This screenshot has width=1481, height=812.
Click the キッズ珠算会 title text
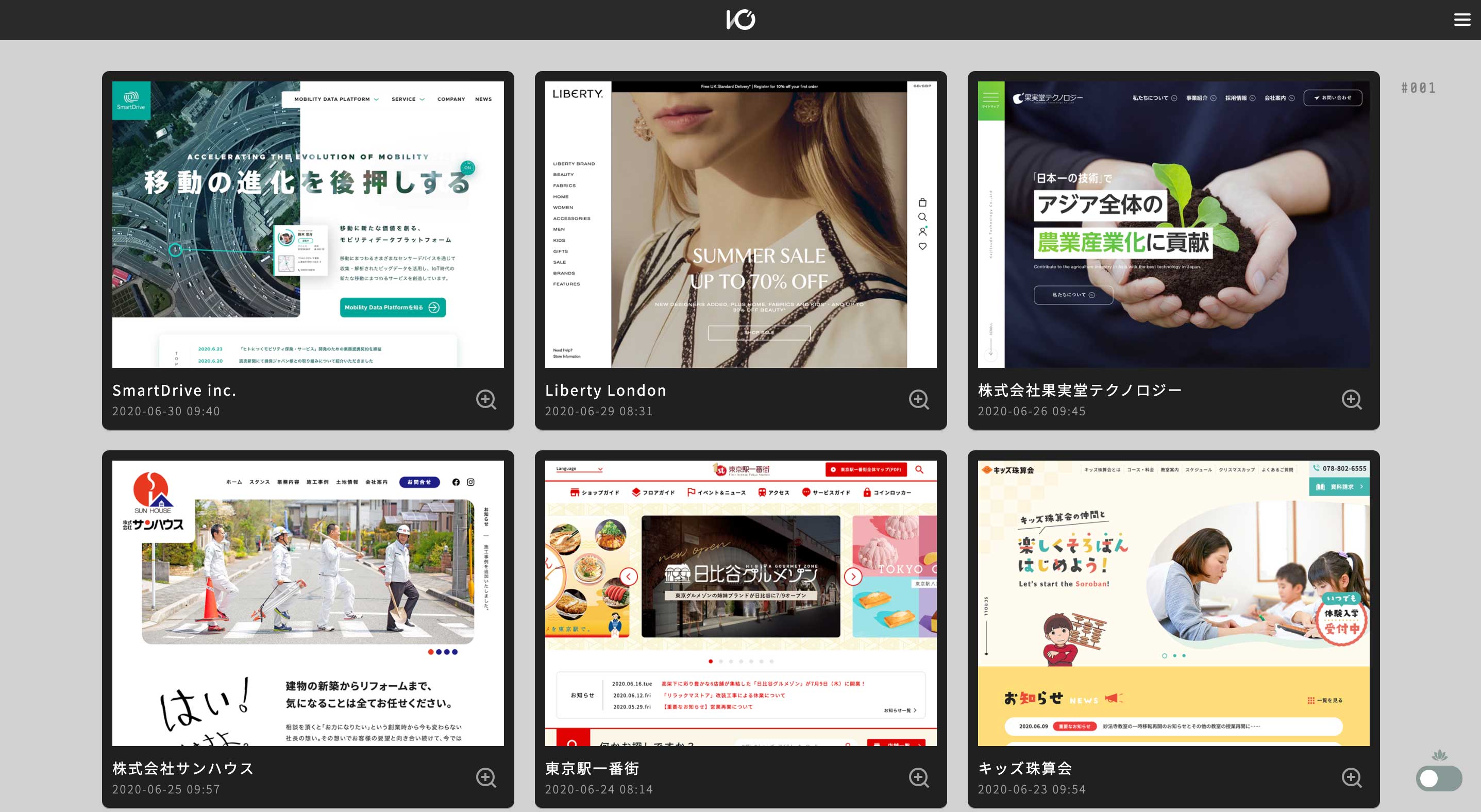click(x=1024, y=768)
